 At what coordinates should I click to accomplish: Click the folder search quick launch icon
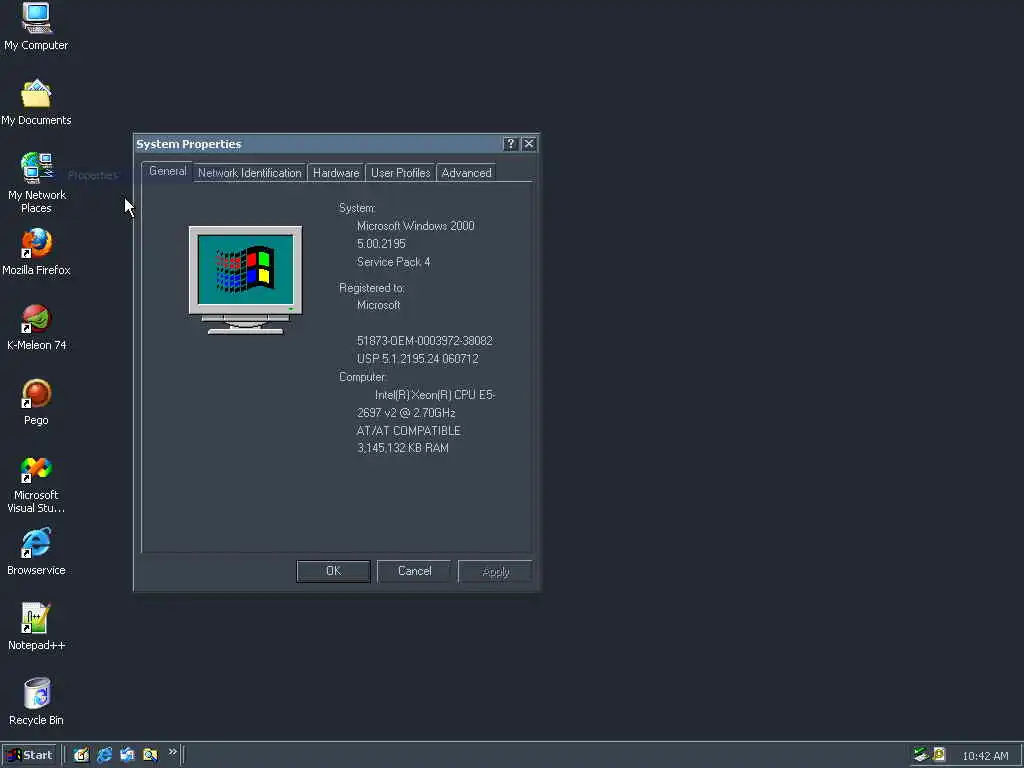[150, 755]
